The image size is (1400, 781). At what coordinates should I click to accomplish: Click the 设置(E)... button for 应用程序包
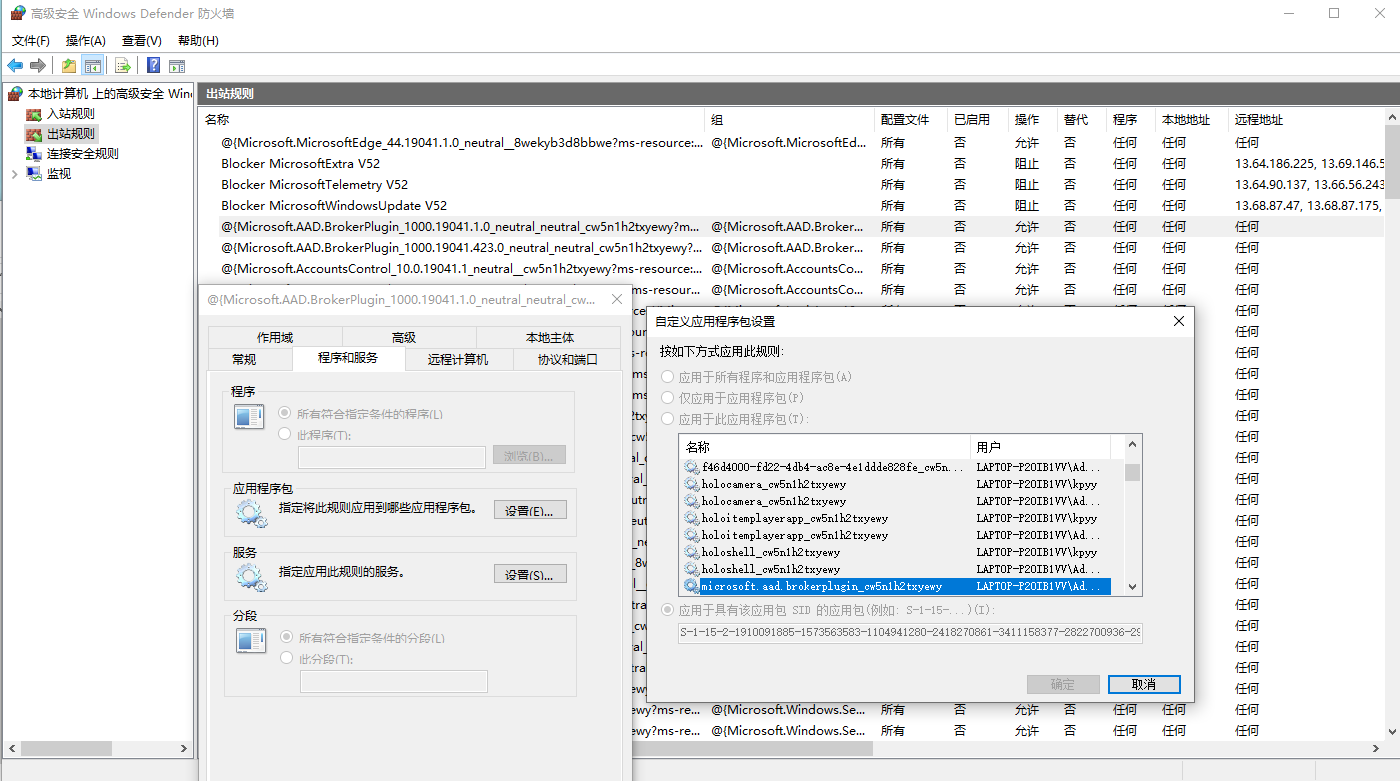pyautogui.click(x=530, y=510)
